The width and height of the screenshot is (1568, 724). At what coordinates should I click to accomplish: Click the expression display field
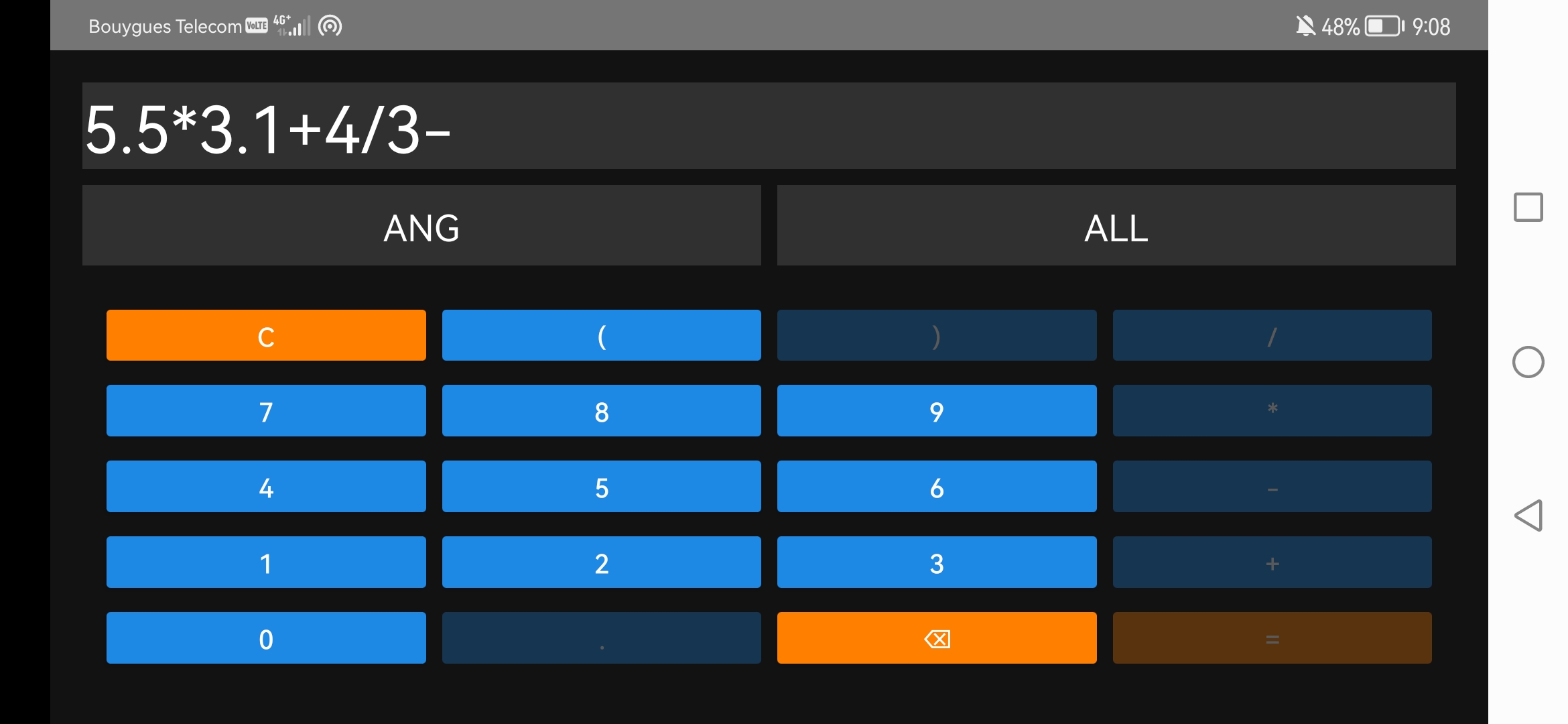tap(769, 126)
